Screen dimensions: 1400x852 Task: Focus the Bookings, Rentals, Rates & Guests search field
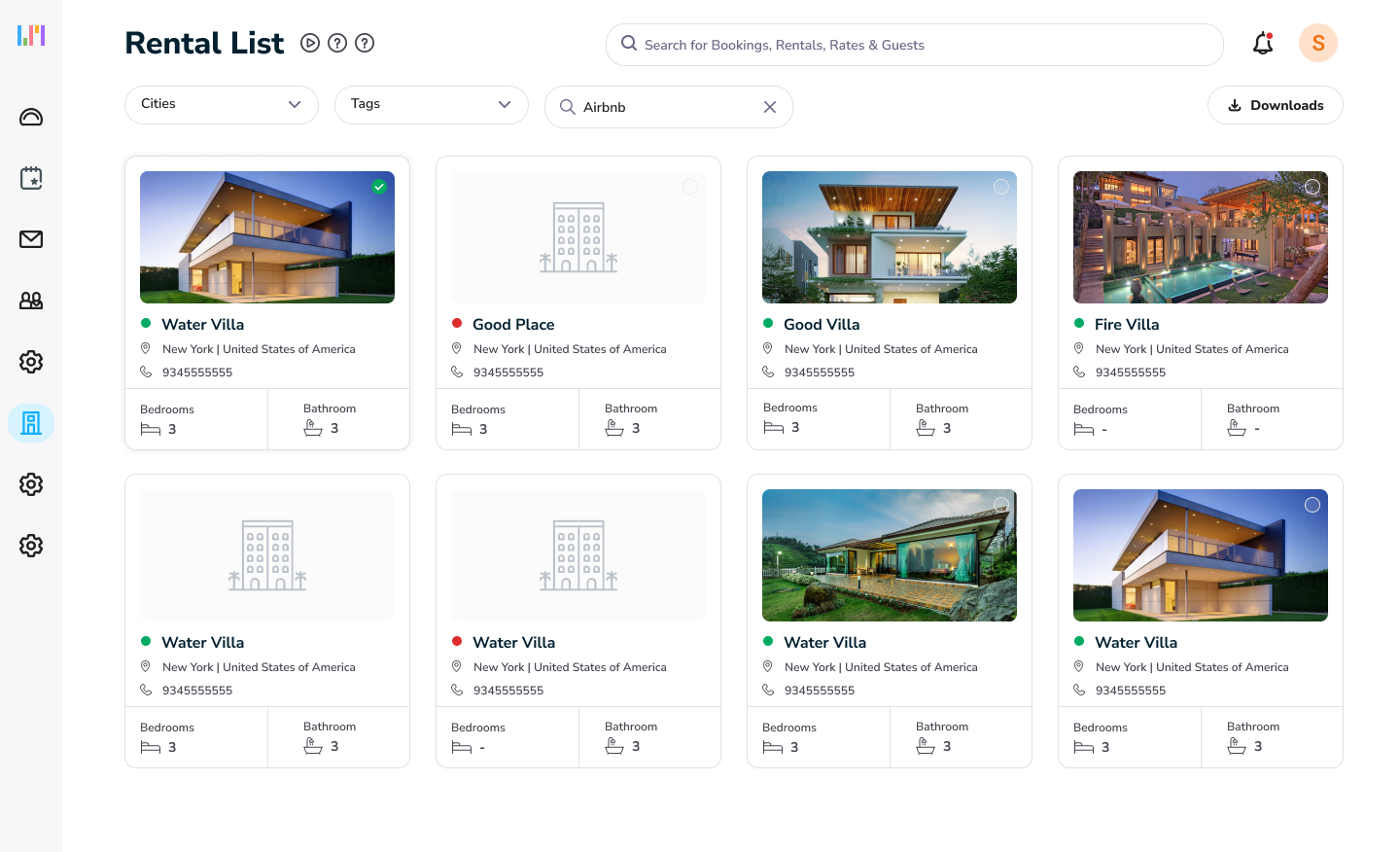(x=914, y=45)
